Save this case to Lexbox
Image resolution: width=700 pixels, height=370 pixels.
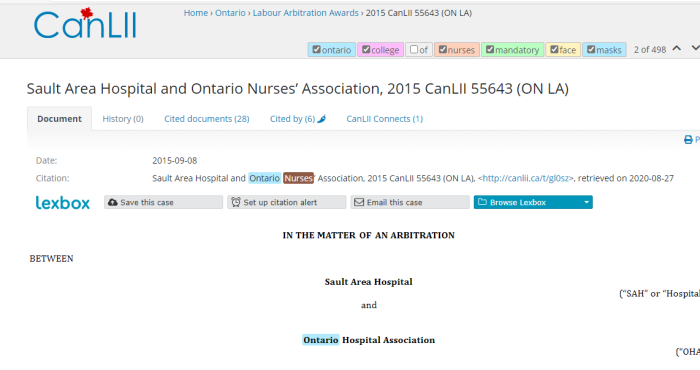pyautogui.click(x=163, y=202)
